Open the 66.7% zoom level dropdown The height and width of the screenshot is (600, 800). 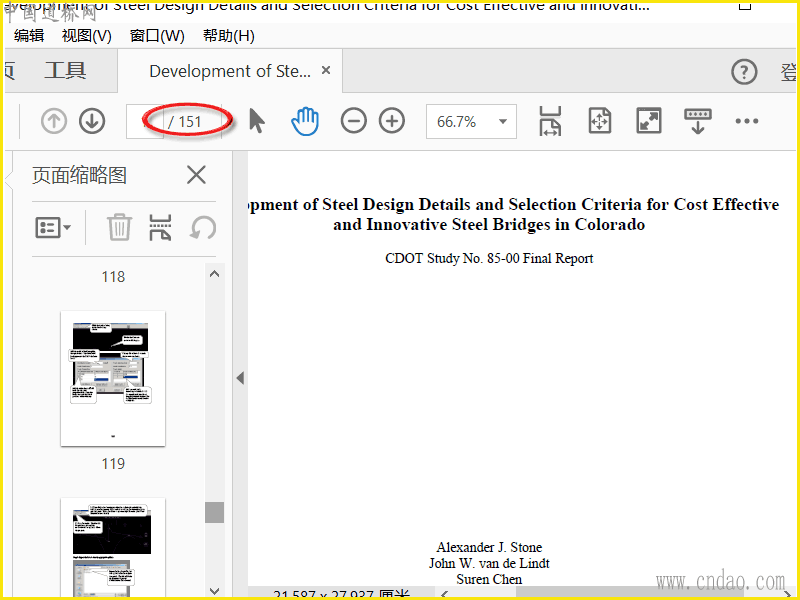click(471, 121)
